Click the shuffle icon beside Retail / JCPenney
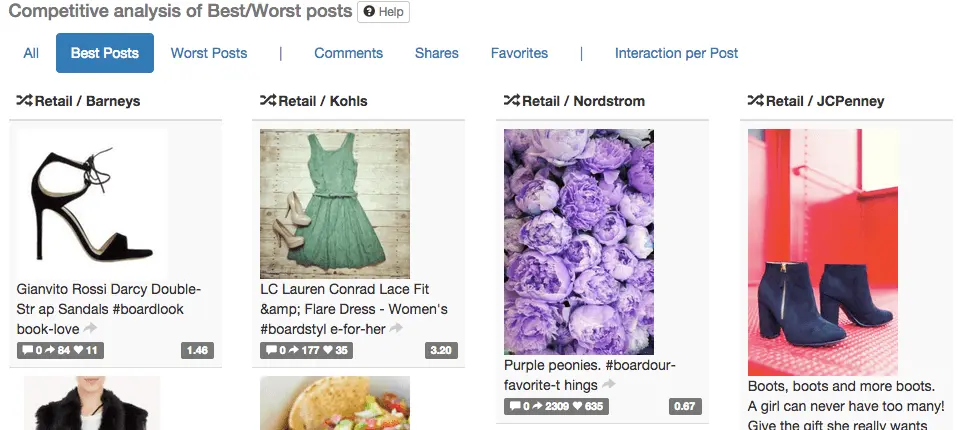This screenshot has height=430, width=957. click(x=755, y=101)
